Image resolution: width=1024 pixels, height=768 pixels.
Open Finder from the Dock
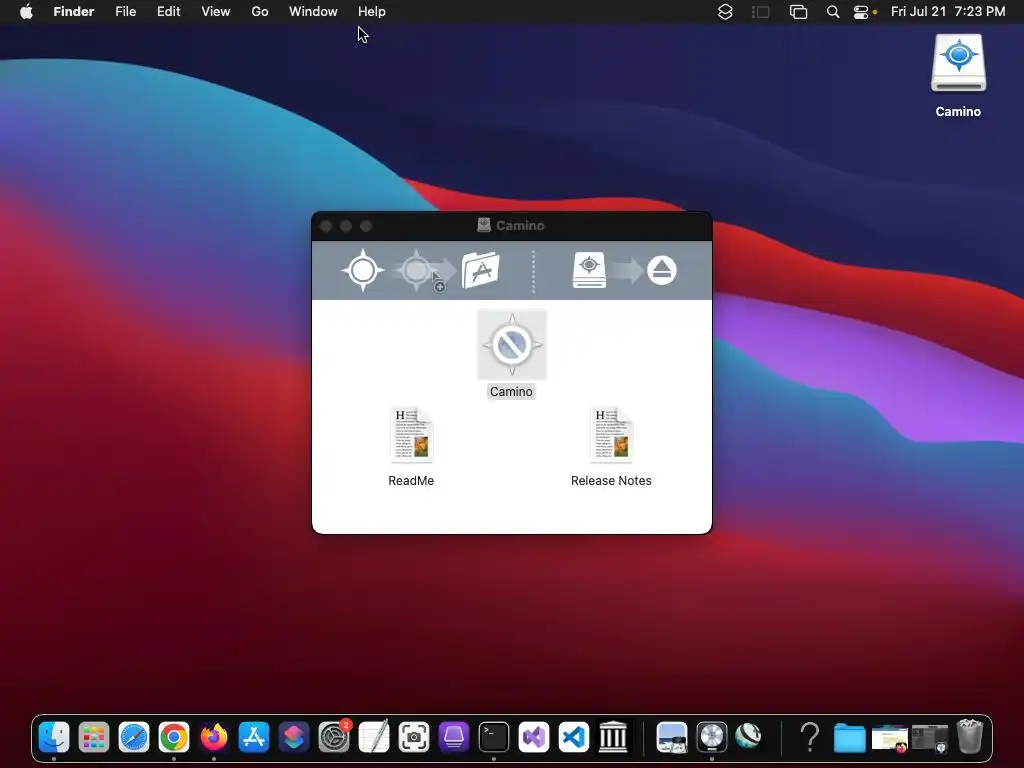(x=54, y=737)
